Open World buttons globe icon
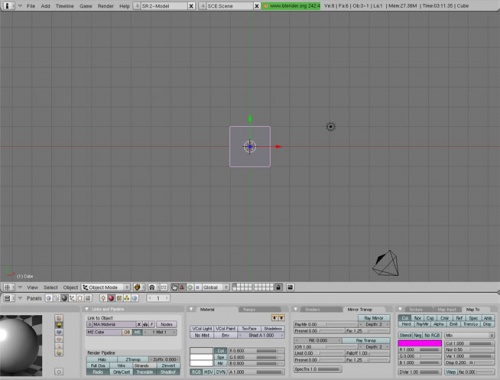The width and height of the screenshot is (500, 380). click(x=134, y=298)
